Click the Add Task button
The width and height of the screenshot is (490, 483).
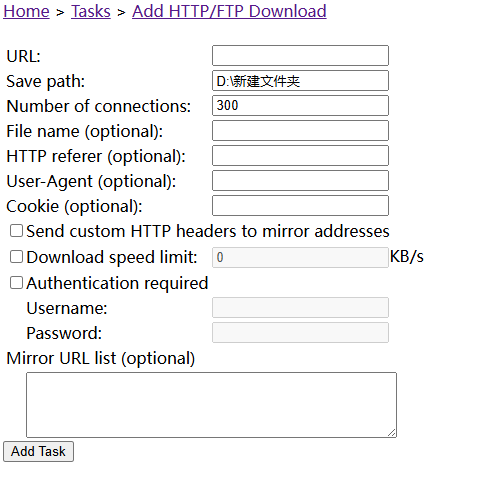coord(38,452)
